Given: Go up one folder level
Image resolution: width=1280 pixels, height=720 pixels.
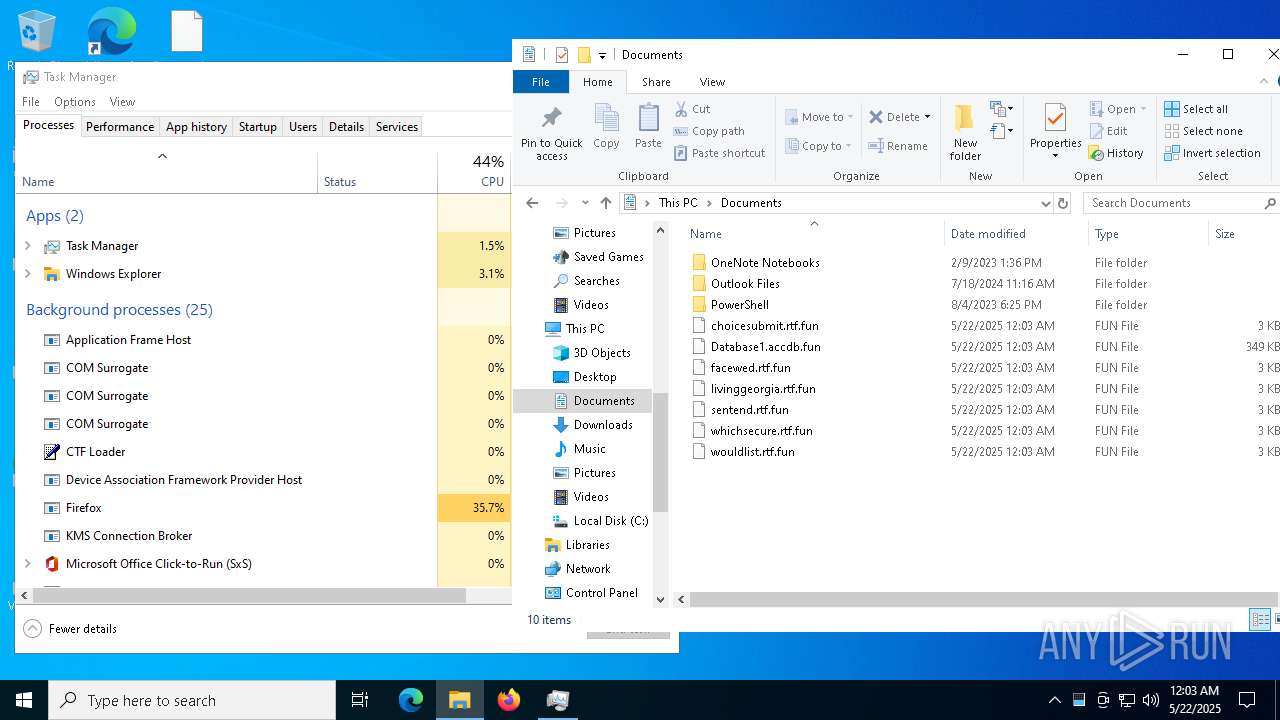Looking at the screenshot, I should point(605,203).
